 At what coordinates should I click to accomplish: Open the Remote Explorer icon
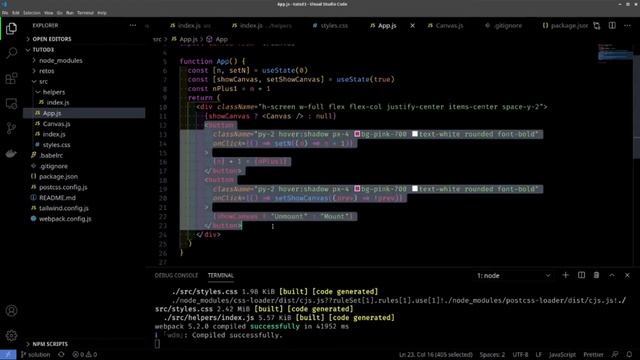tap(11, 104)
